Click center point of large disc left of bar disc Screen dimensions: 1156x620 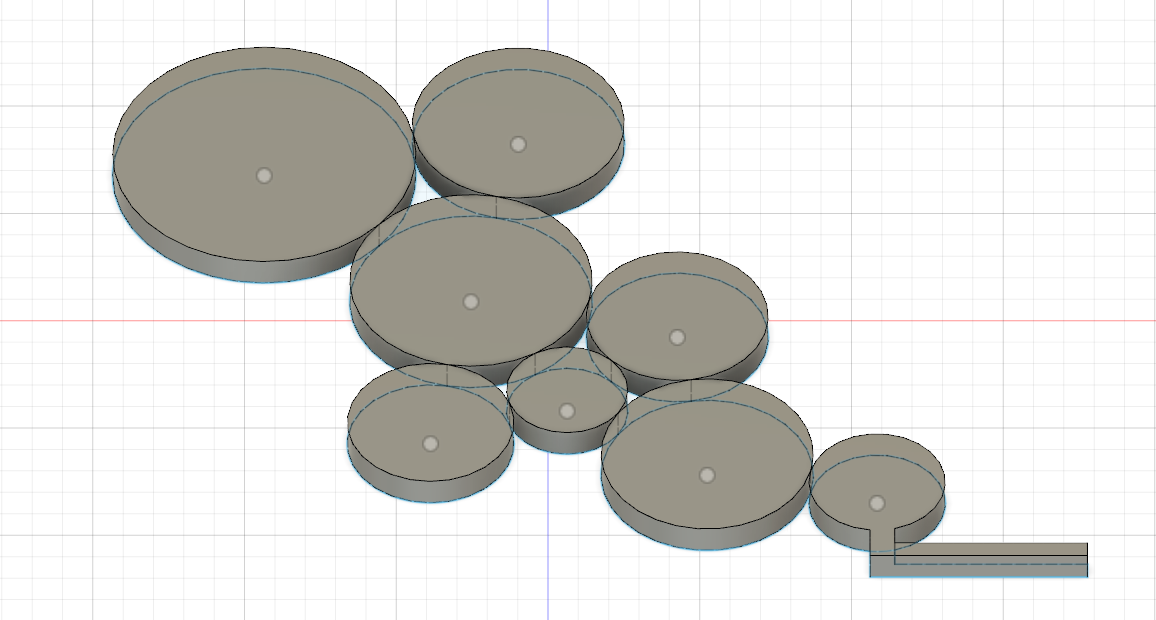pos(707,475)
